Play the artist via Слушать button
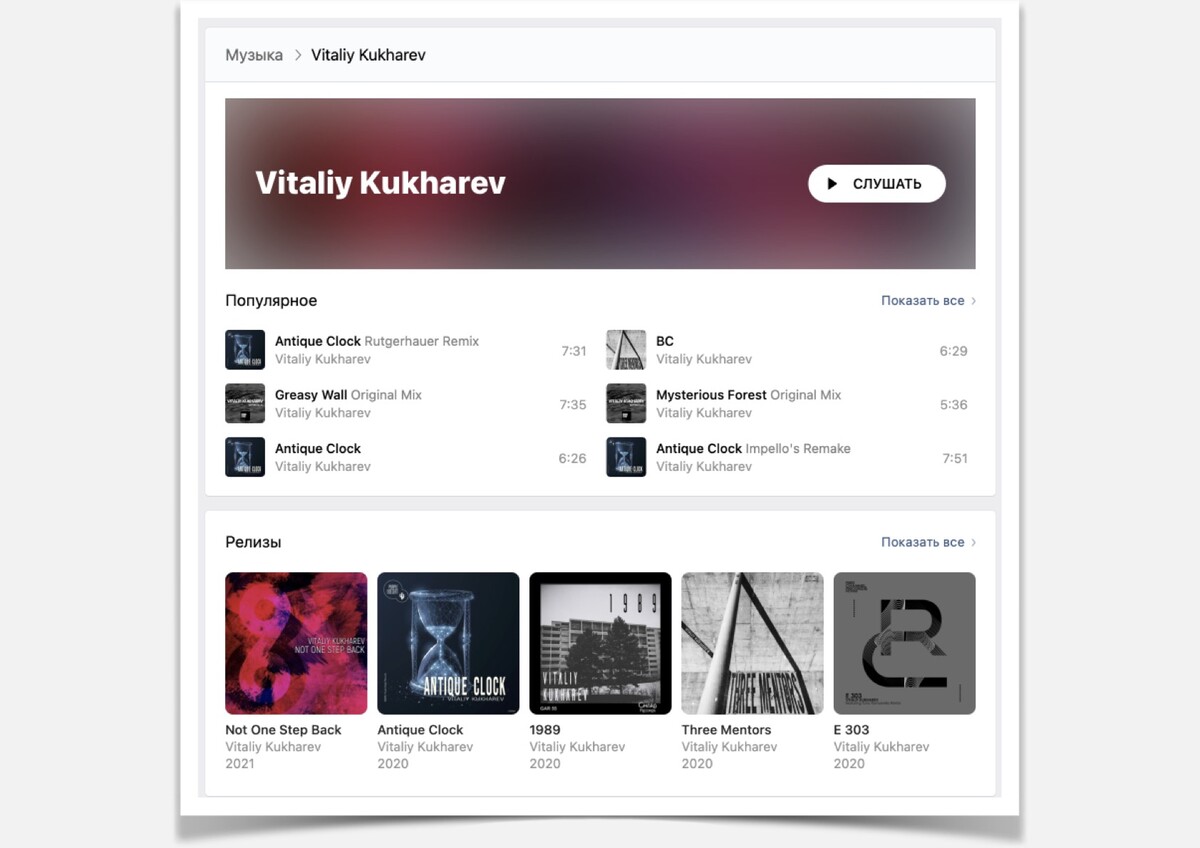Image resolution: width=1200 pixels, height=848 pixels. coord(876,184)
